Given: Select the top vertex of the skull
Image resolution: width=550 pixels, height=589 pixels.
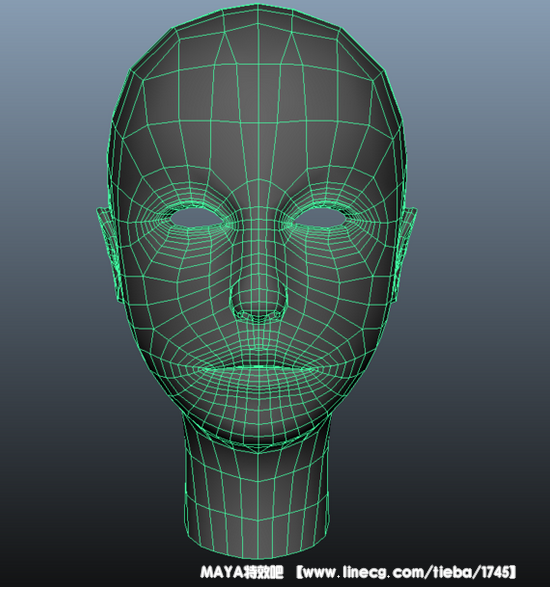Looking at the screenshot, I should [x=258, y=4].
